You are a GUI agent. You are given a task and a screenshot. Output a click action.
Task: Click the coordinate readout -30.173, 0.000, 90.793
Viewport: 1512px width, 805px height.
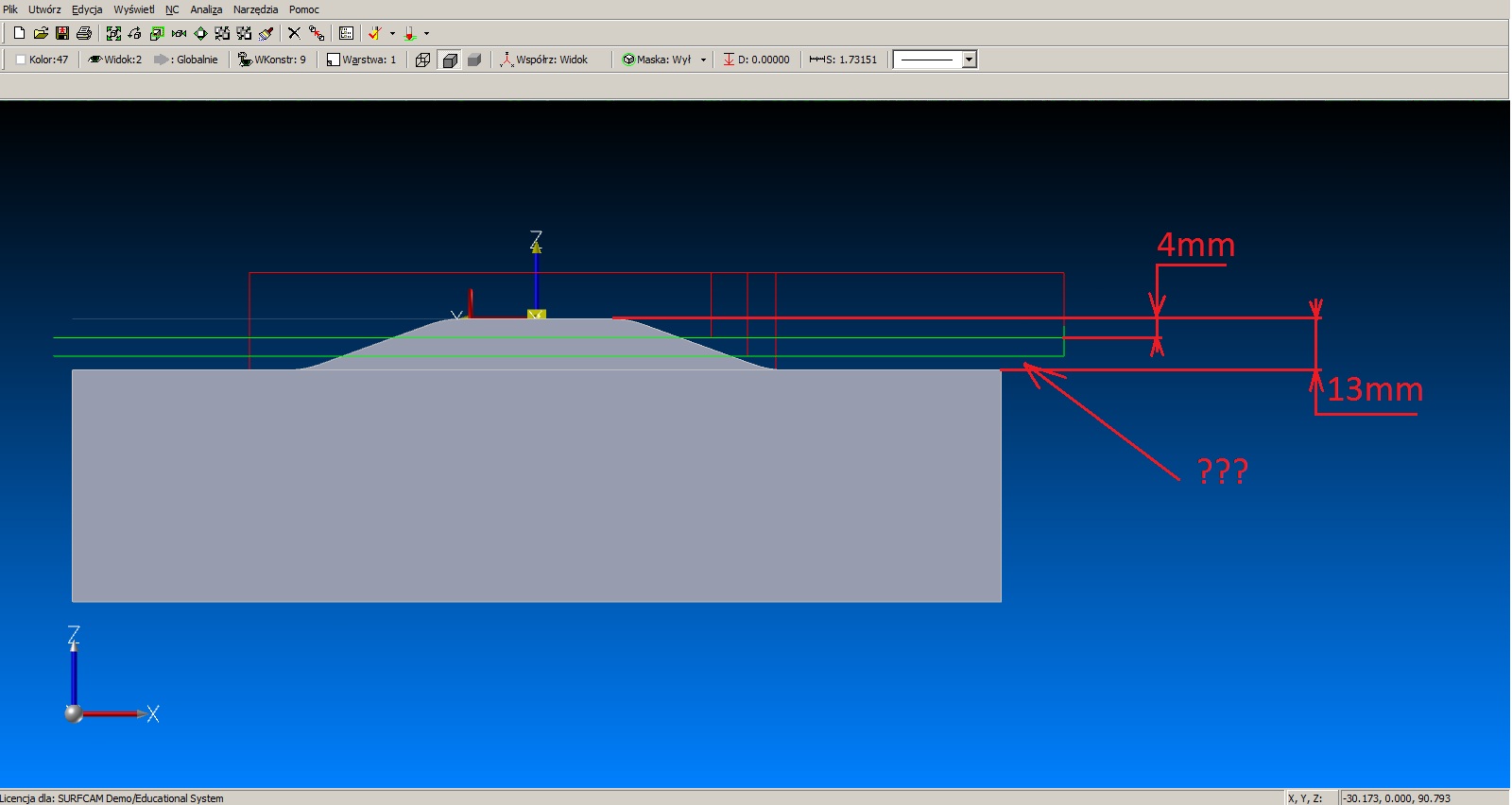pyautogui.click(x=1399, y=798)
